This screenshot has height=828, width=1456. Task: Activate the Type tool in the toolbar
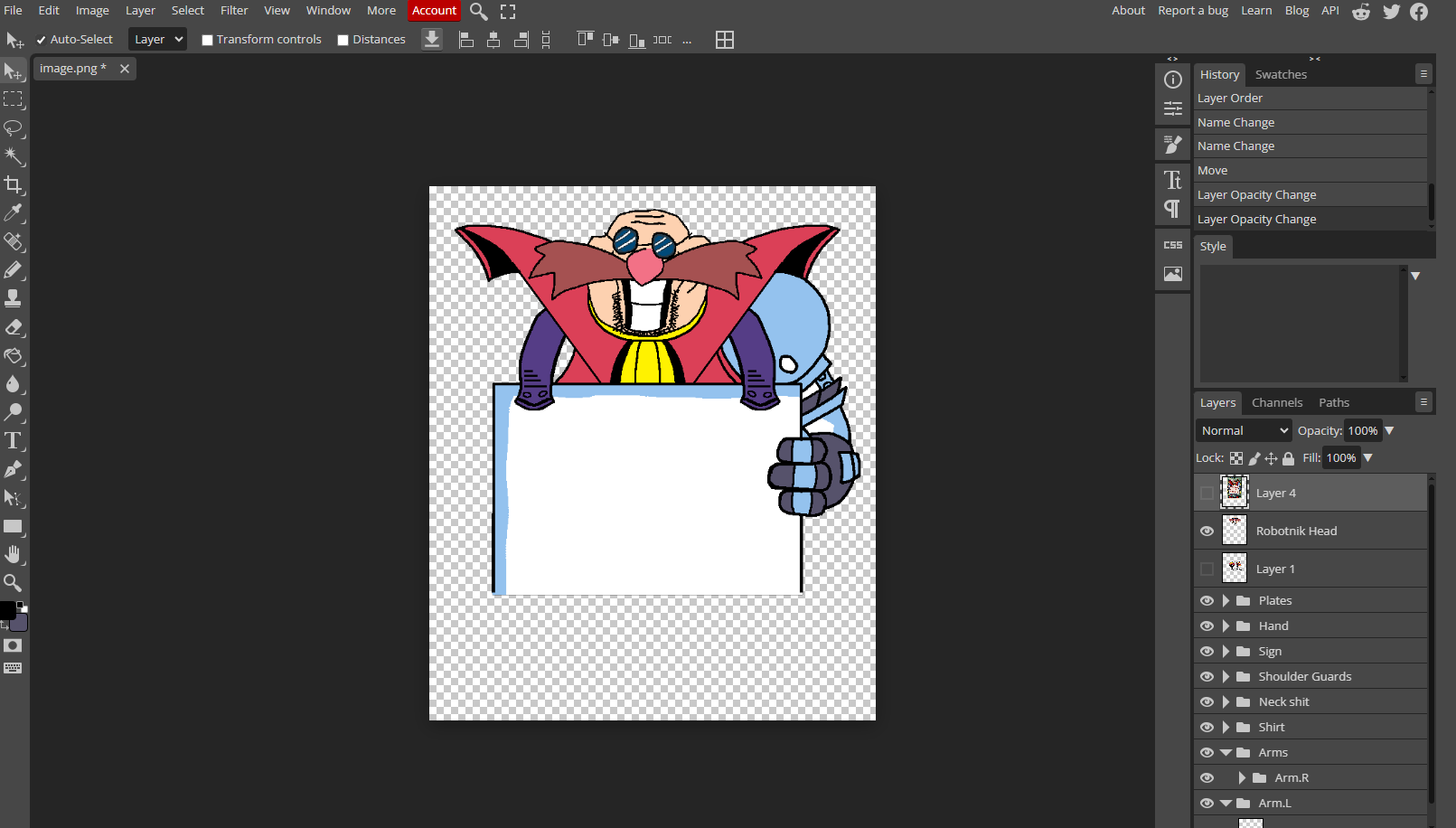coord(14,441)
